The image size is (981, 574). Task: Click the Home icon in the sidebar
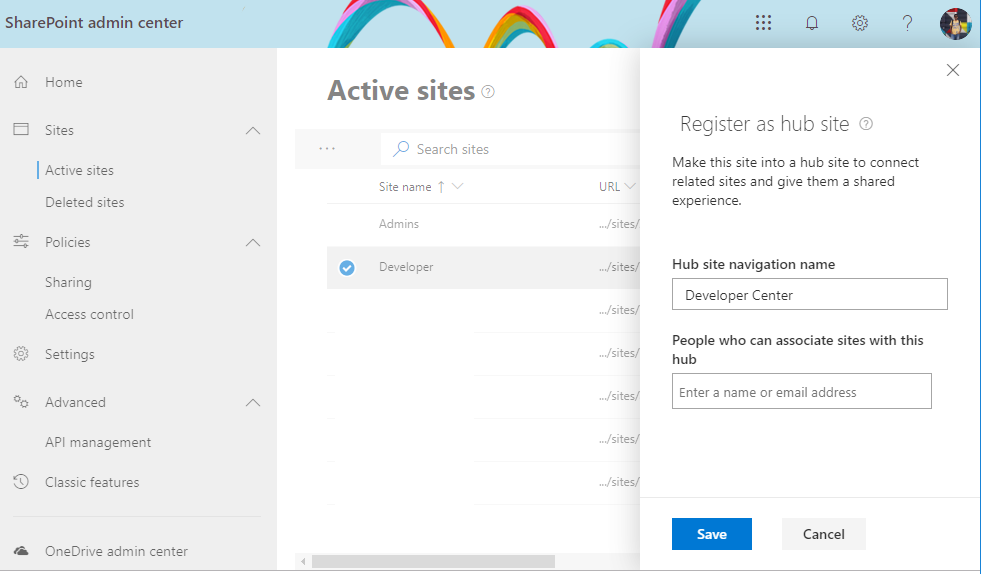click(21, 82)
